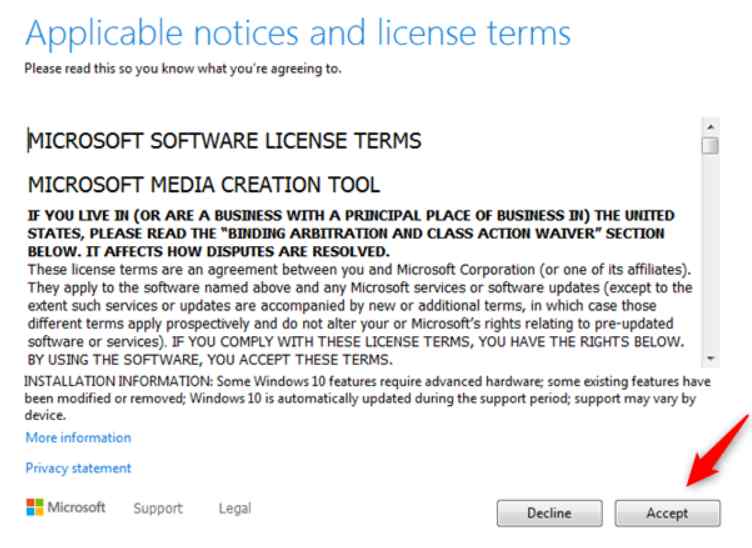Image resolution: width=752 pixels, height=548 pixels.
Task: Open the More information link
Action: (78, 438)
